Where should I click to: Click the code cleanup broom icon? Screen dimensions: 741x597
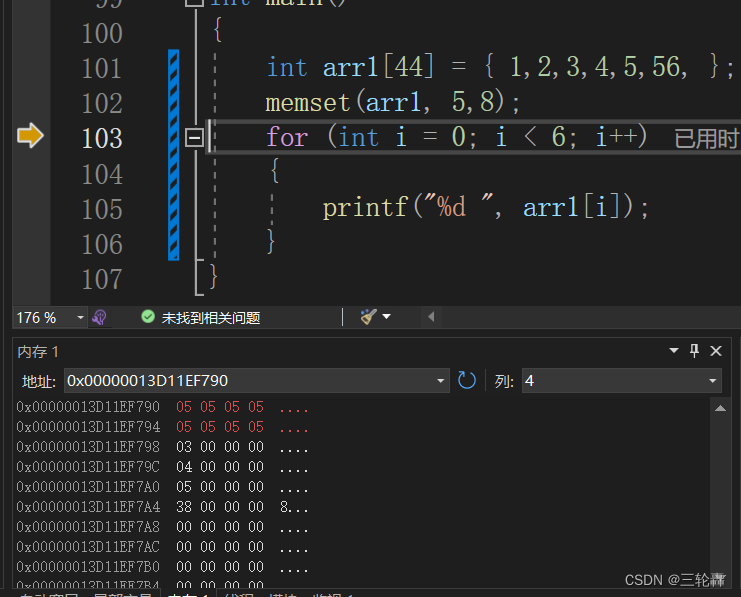pos(368,317)
